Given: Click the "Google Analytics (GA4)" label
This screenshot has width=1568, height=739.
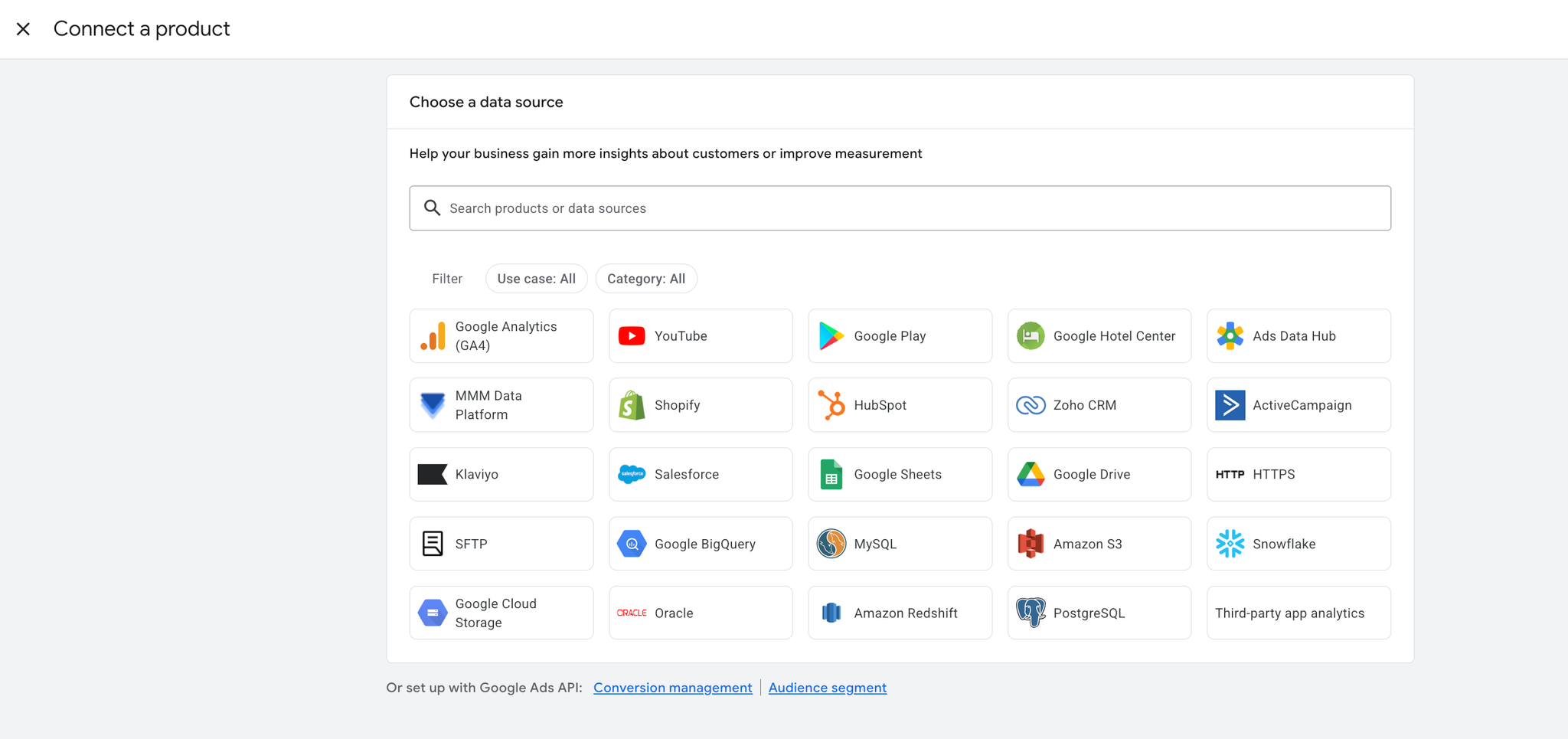Looking at the screenshot, I should click(x=506, y=336).
